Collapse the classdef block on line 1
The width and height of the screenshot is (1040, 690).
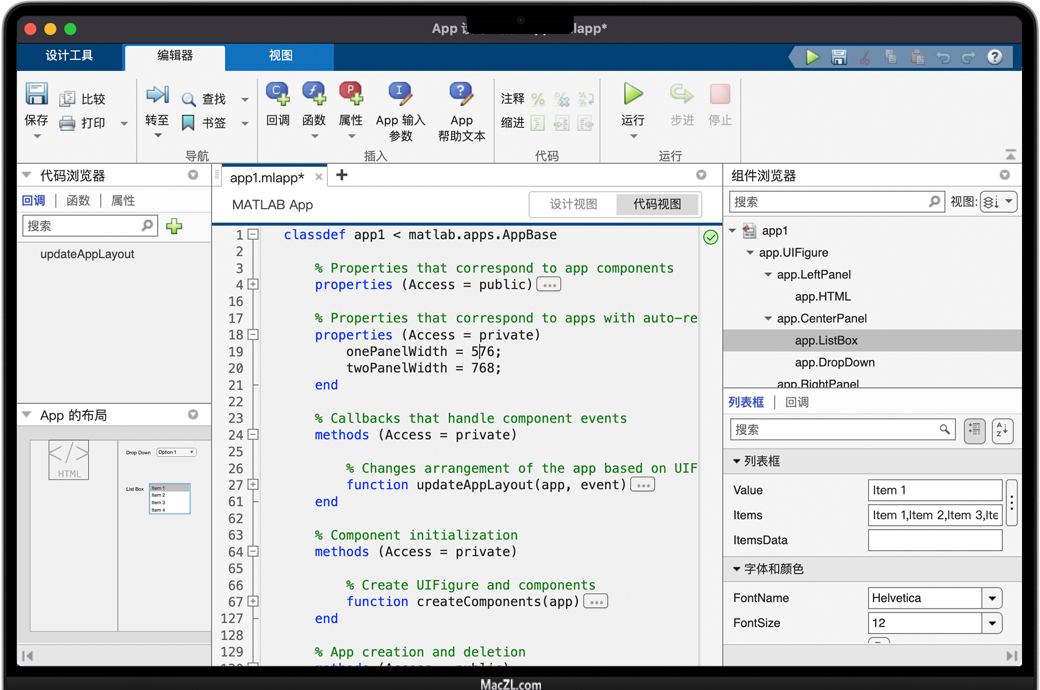pos(253,235)
